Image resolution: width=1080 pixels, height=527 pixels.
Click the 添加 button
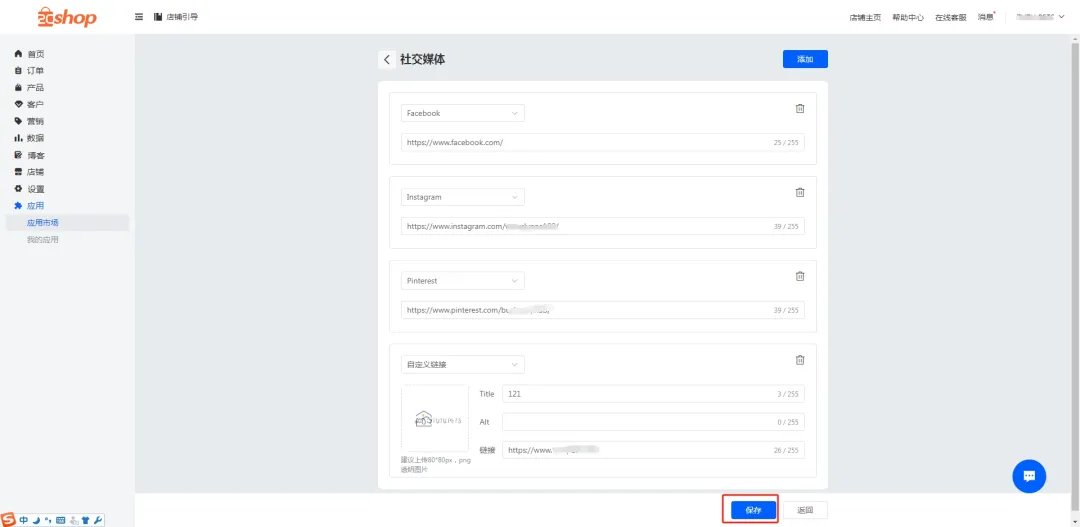click(x=805, y=59)
